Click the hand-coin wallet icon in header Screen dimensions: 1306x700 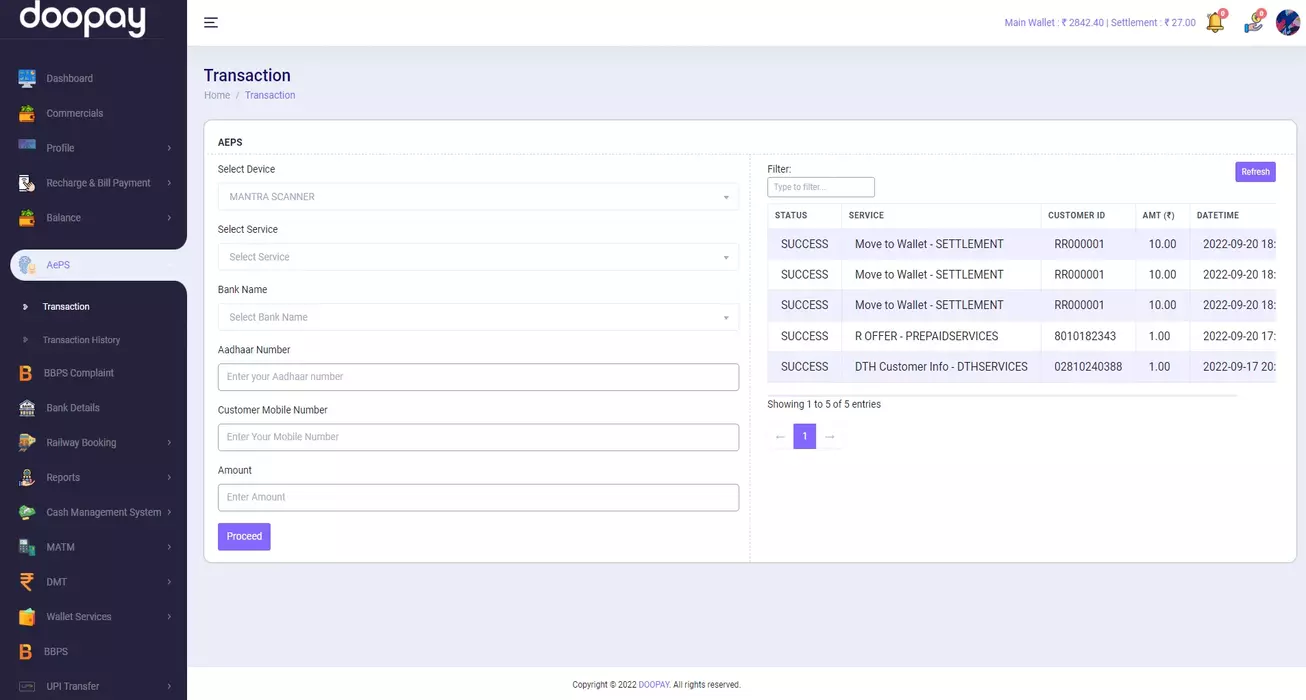(1253, 22)
